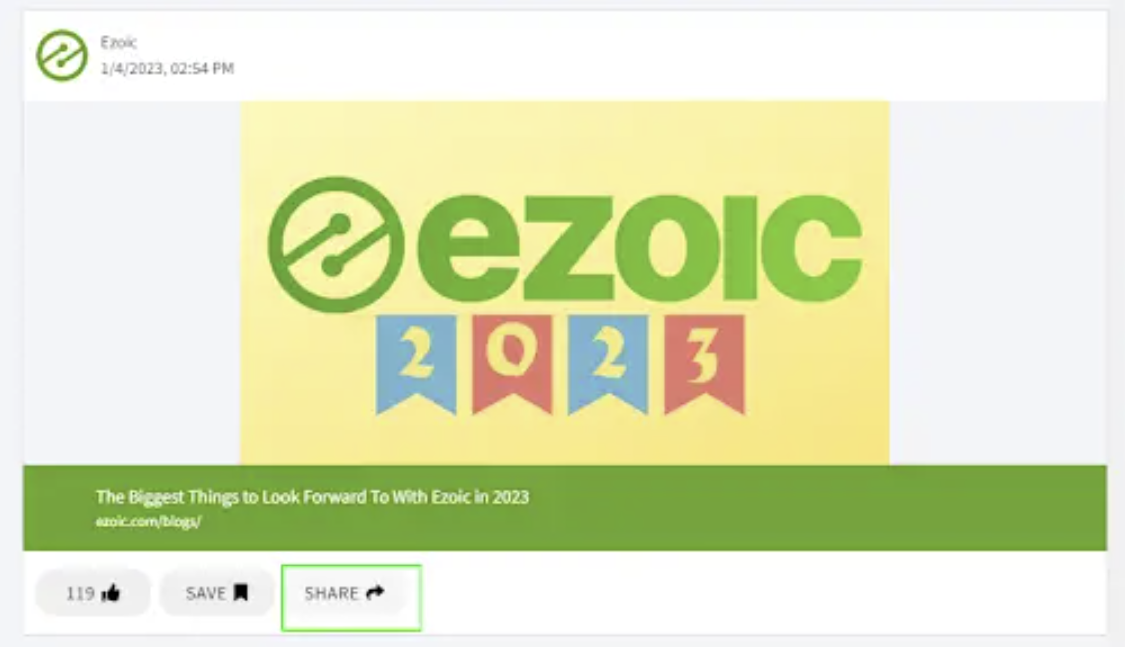Like the post with thumbs-up icon
The height and width of the screenshot is (647, 1125).
coord(111,593)
